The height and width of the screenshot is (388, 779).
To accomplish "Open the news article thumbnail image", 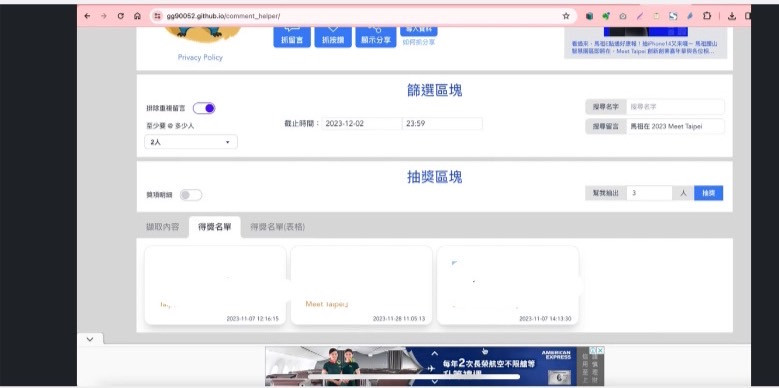I will tap(645, 31).
